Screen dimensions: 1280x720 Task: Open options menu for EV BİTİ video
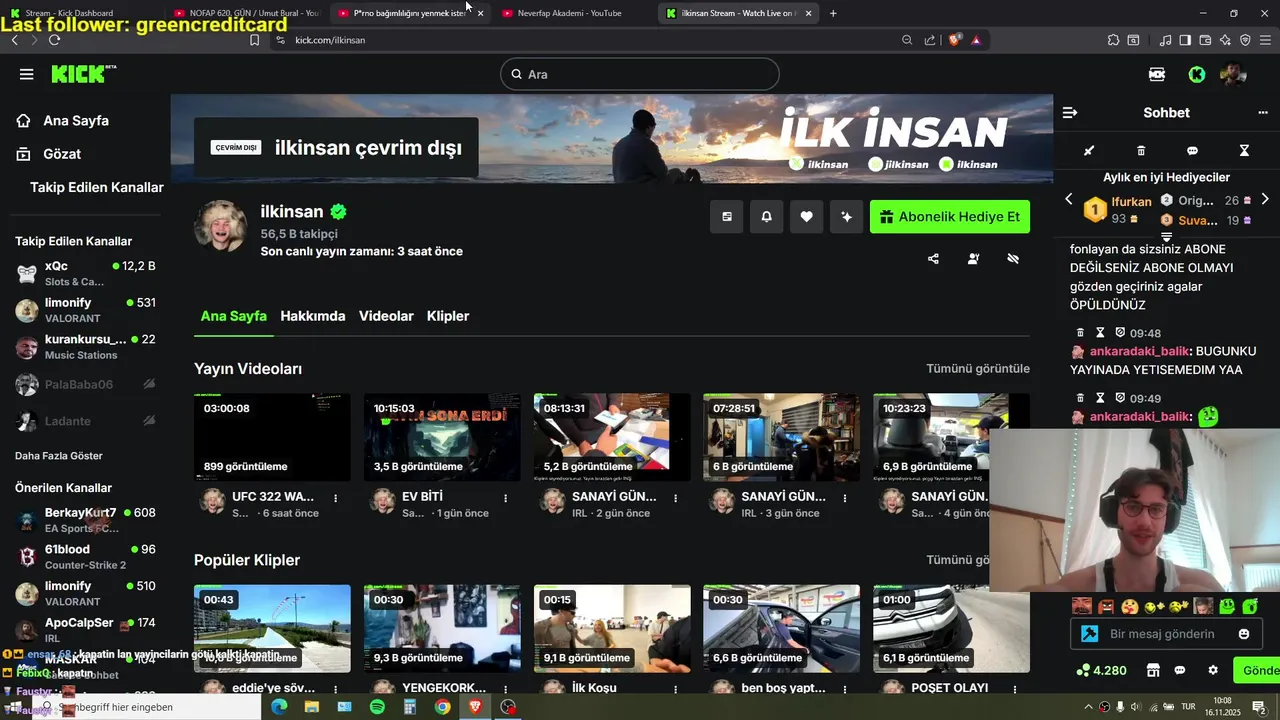coord(505,498)
